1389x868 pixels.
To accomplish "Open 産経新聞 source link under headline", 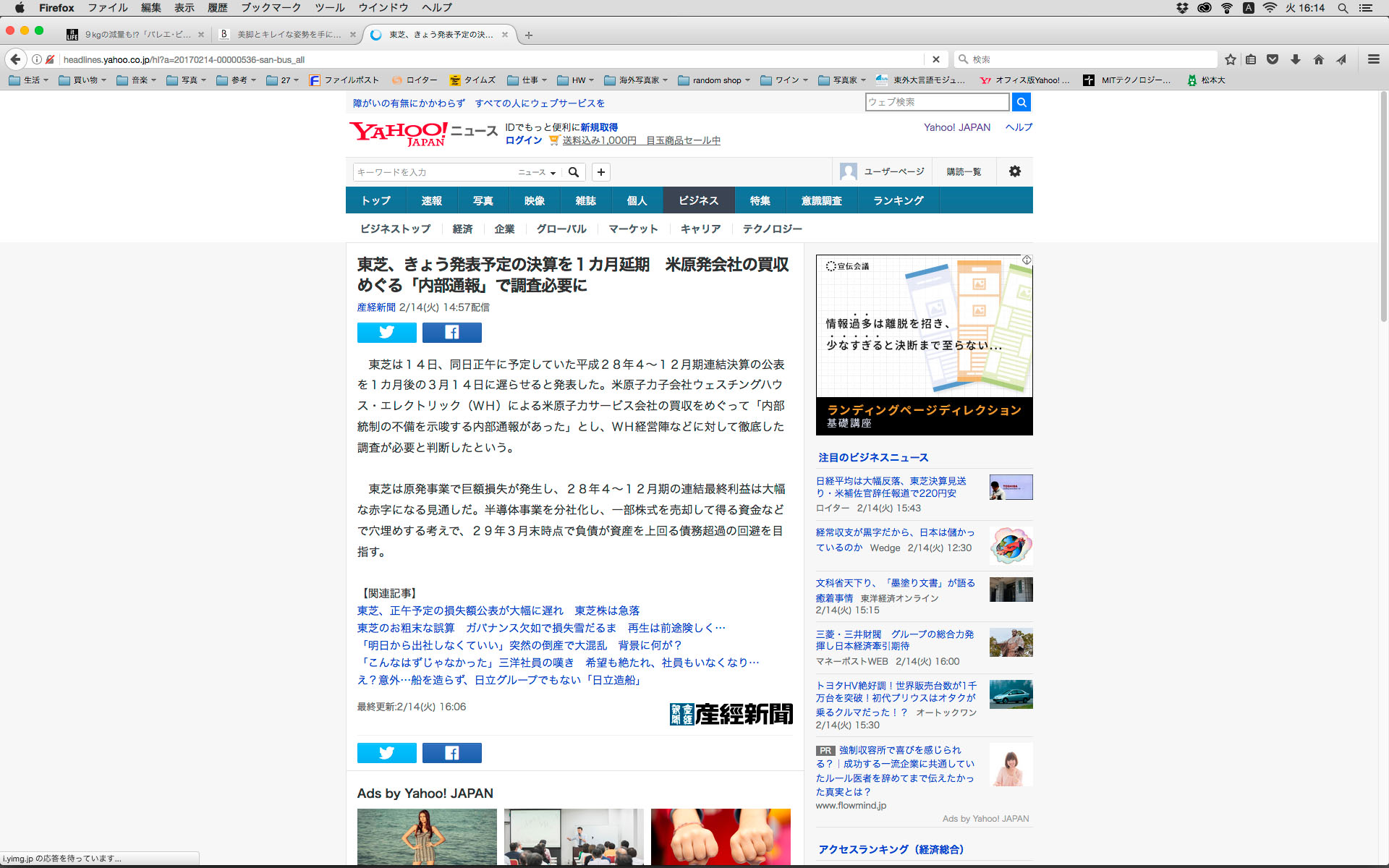I will pyautogui.click(x=375, y=307).
